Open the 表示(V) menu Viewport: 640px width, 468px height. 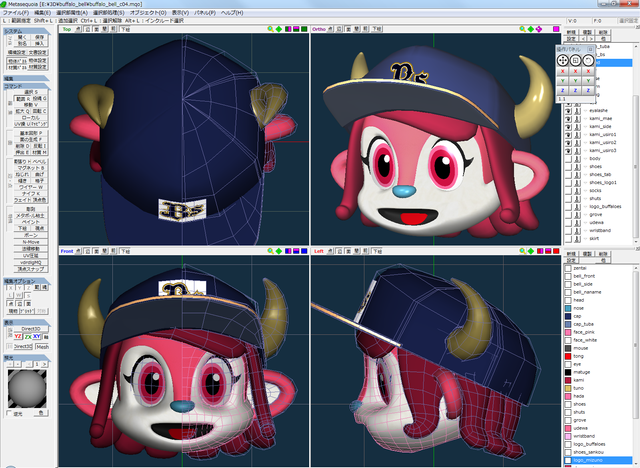(x=180, y=13)
